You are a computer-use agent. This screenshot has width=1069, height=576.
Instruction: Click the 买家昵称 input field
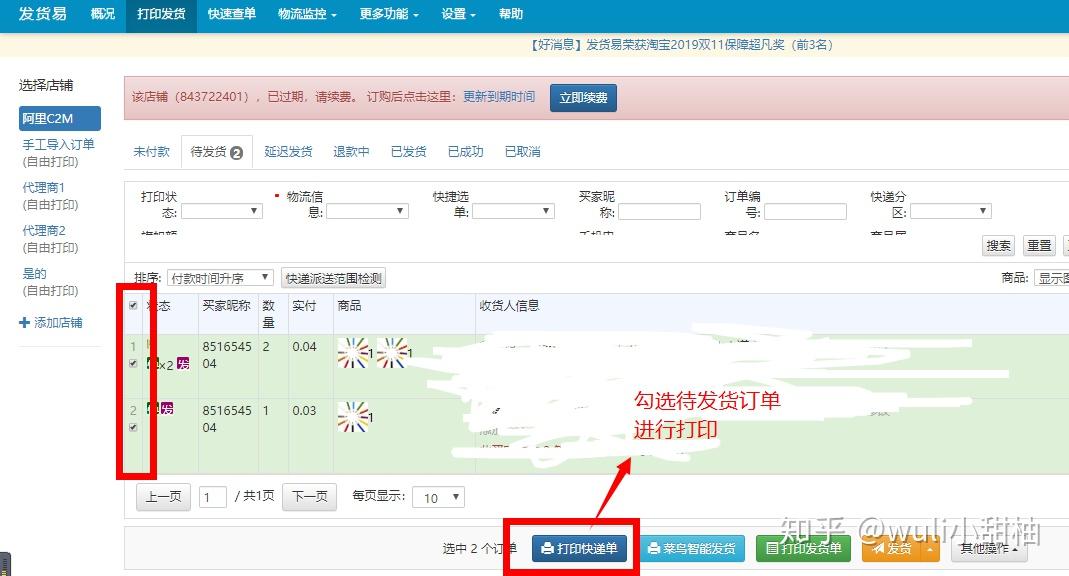tap(659, 211)
